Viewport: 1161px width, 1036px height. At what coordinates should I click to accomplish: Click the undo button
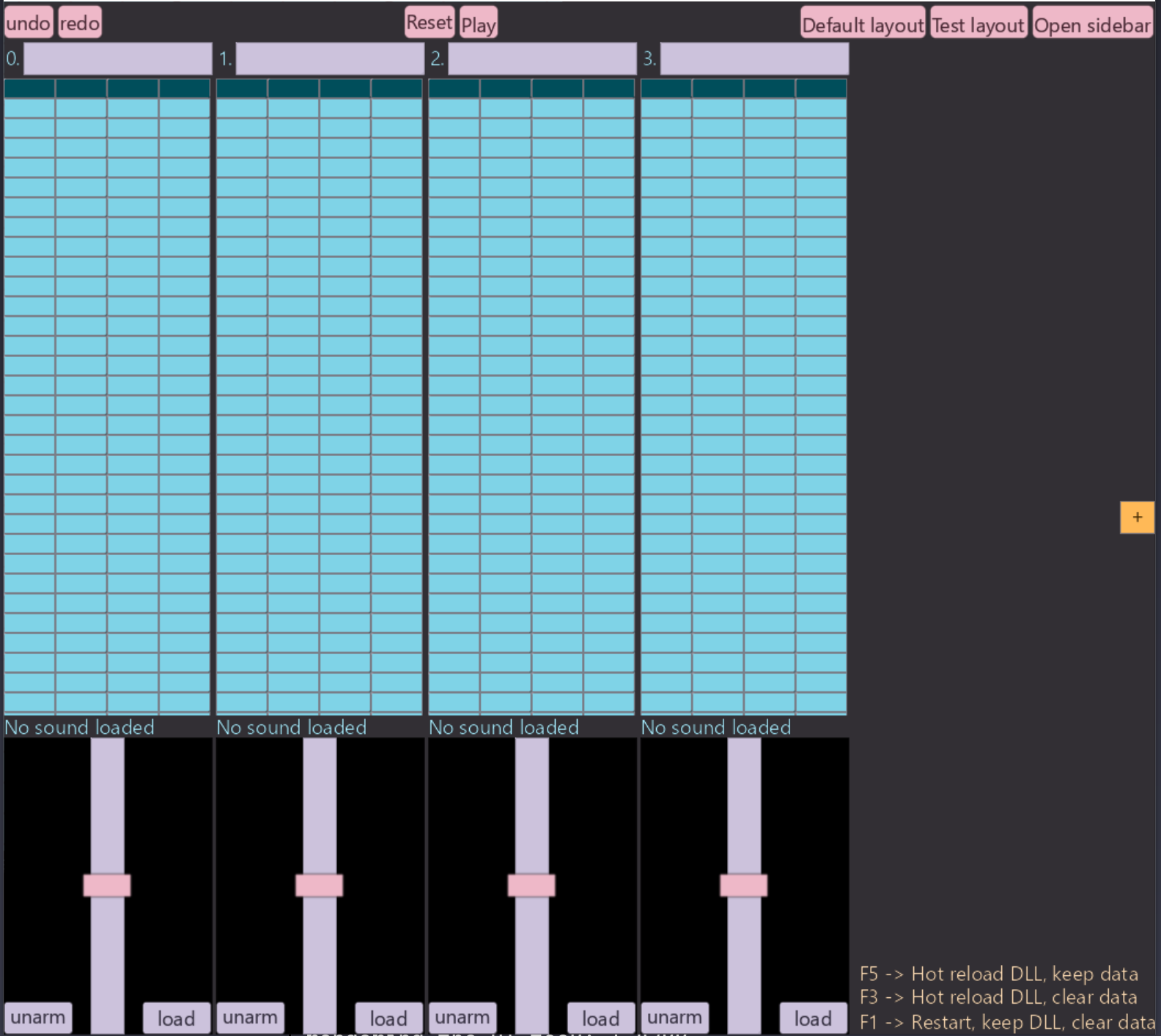coord(28,23)
